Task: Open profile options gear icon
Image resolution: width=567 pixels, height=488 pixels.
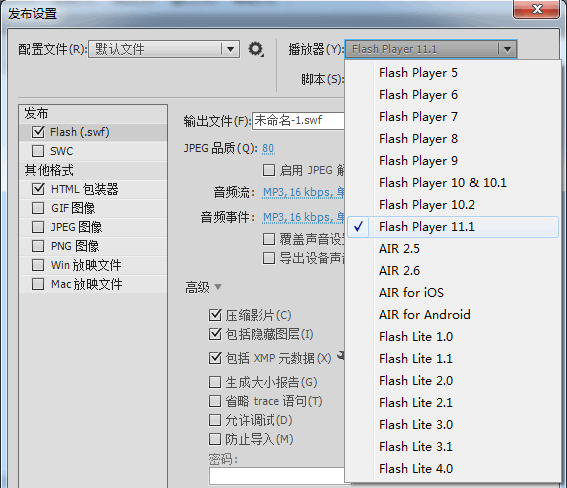Action: 256,49
